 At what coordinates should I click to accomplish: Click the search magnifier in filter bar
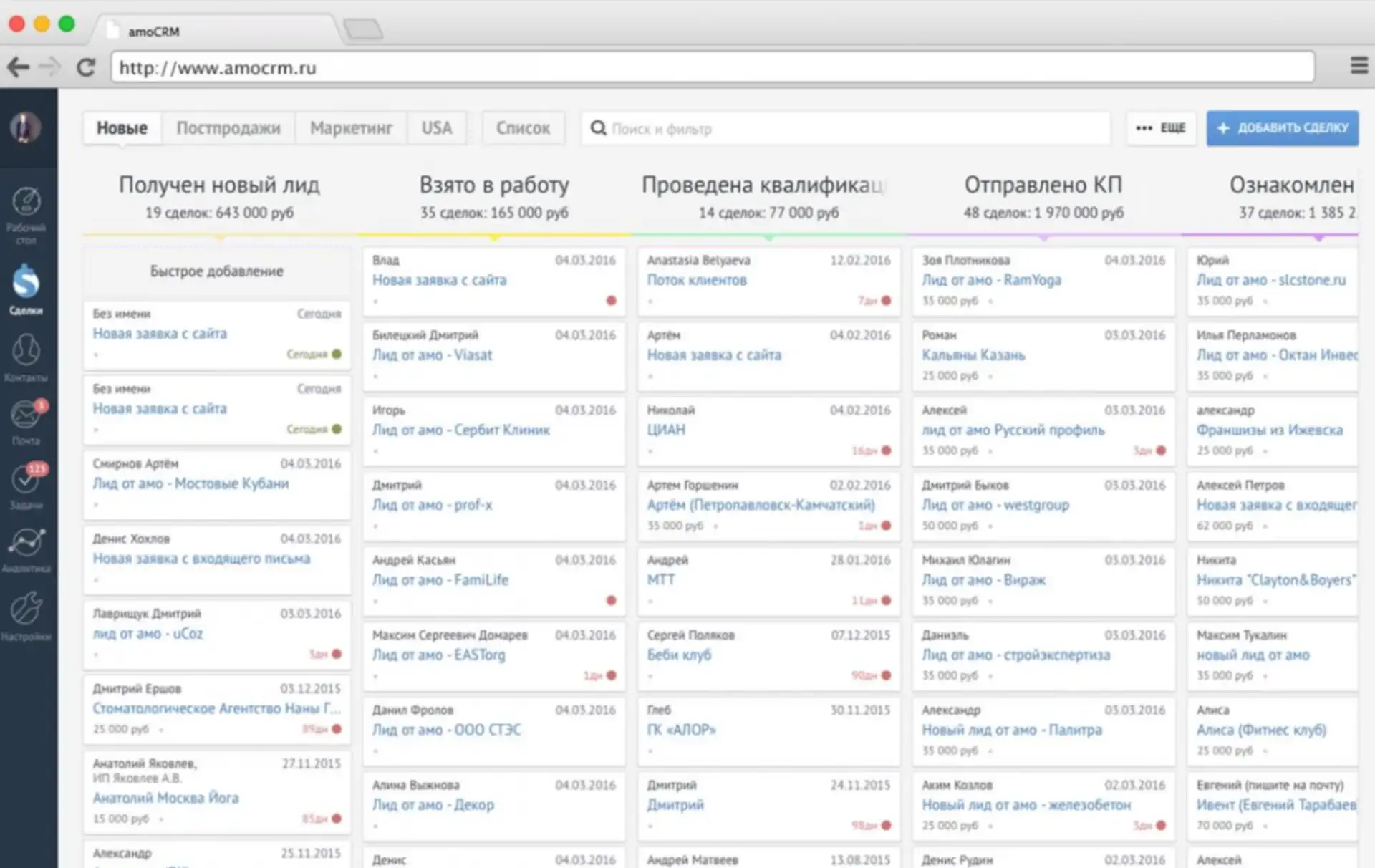click(x=599, y=128)
